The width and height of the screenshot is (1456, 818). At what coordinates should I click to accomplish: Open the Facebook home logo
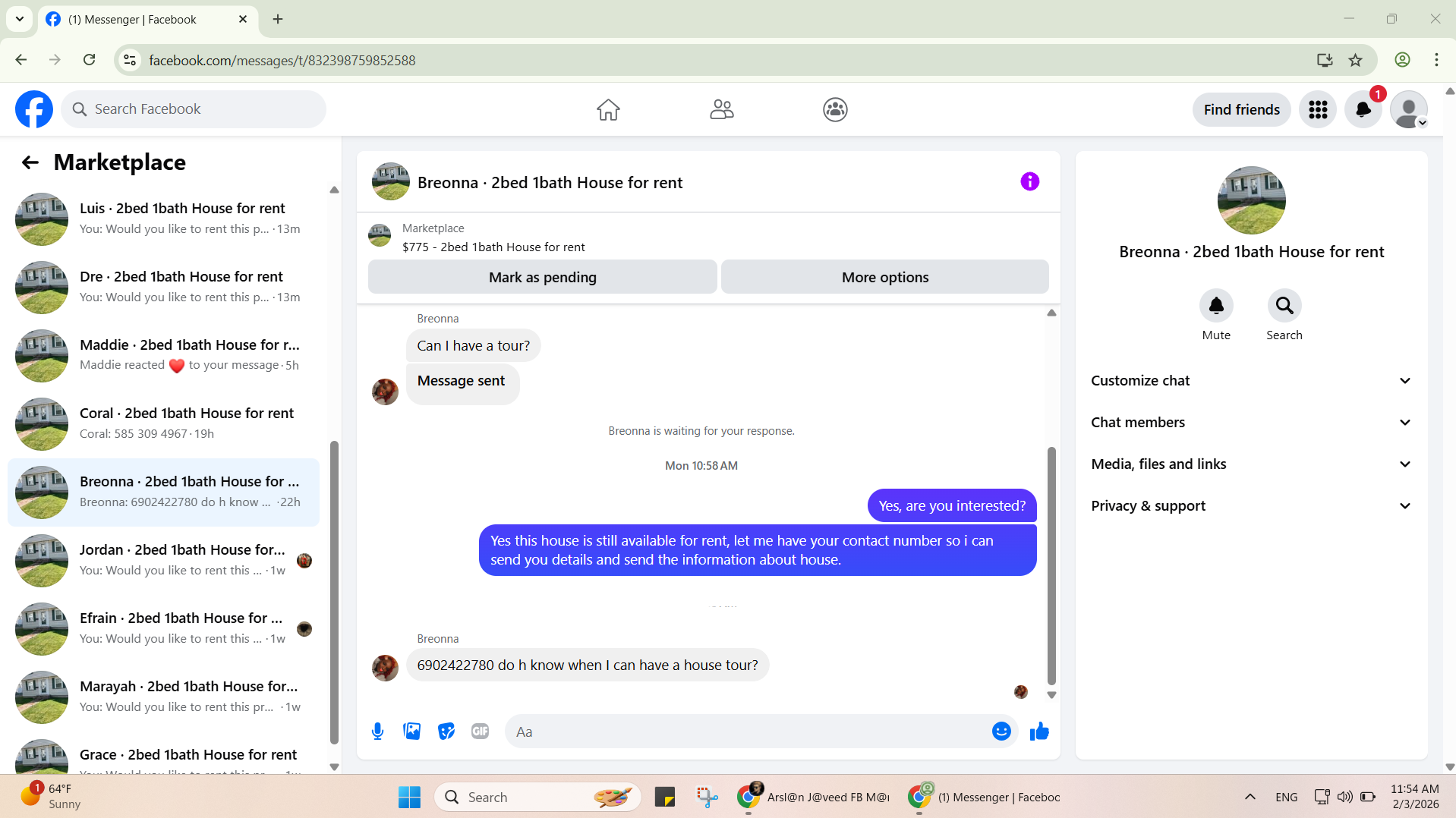click(34, 109)
